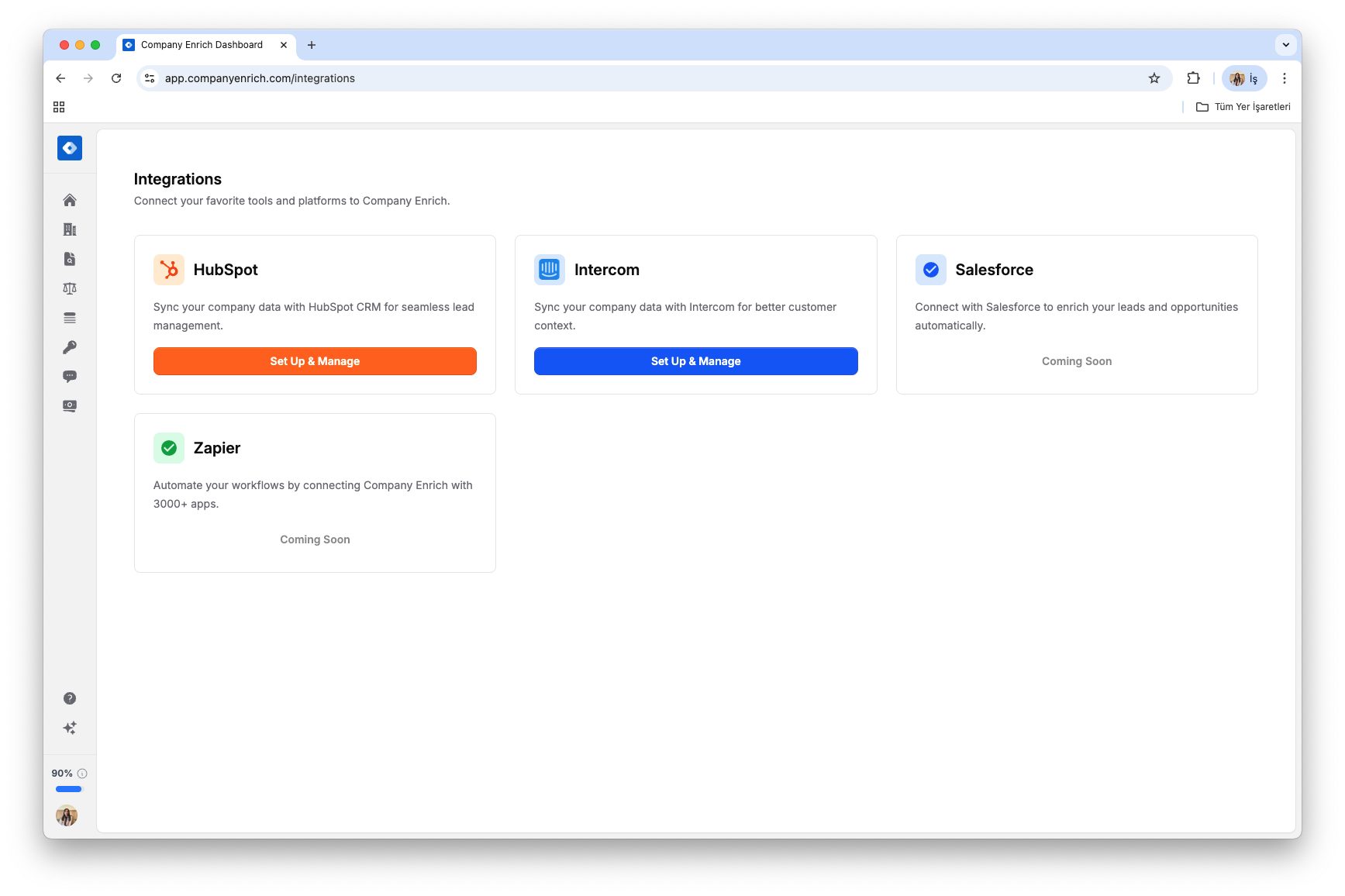Select the Company Enrich Dashboard browser tab
The height and width of the screenshot is (896, 1345).
pos(205,45)
